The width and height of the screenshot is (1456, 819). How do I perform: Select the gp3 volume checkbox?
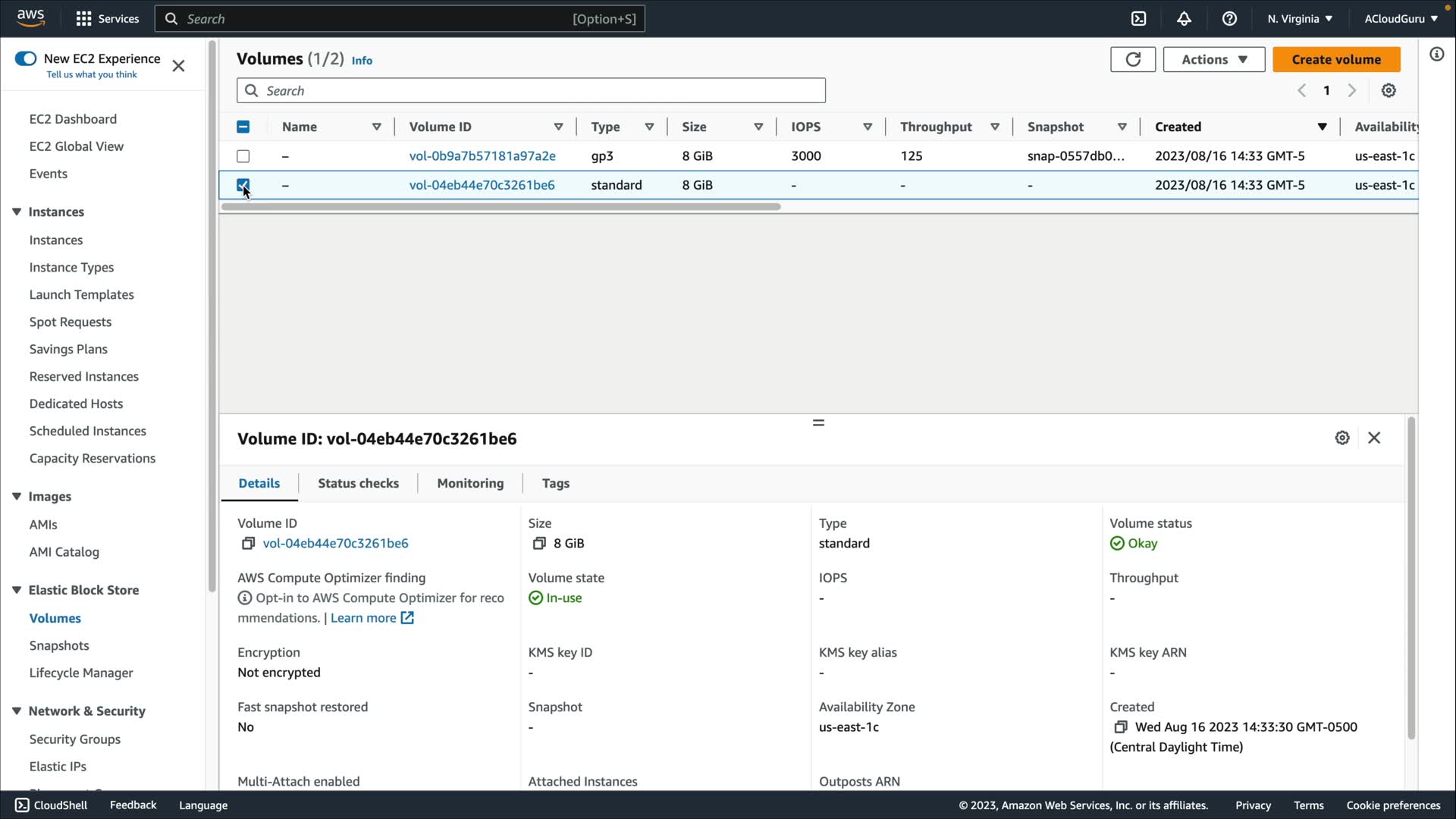pos(243,156)
